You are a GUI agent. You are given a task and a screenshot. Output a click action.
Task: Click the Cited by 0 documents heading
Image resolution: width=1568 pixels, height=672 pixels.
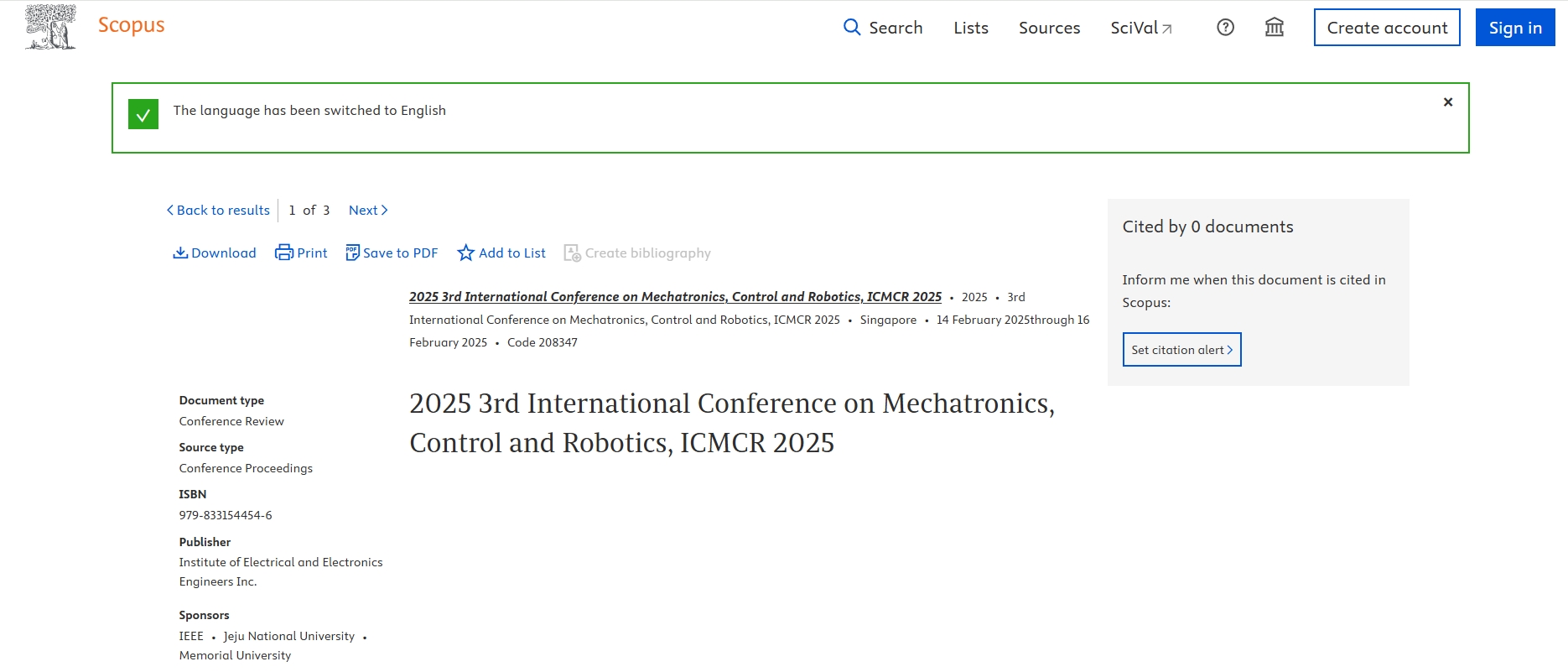click(x=1207, y=227)
